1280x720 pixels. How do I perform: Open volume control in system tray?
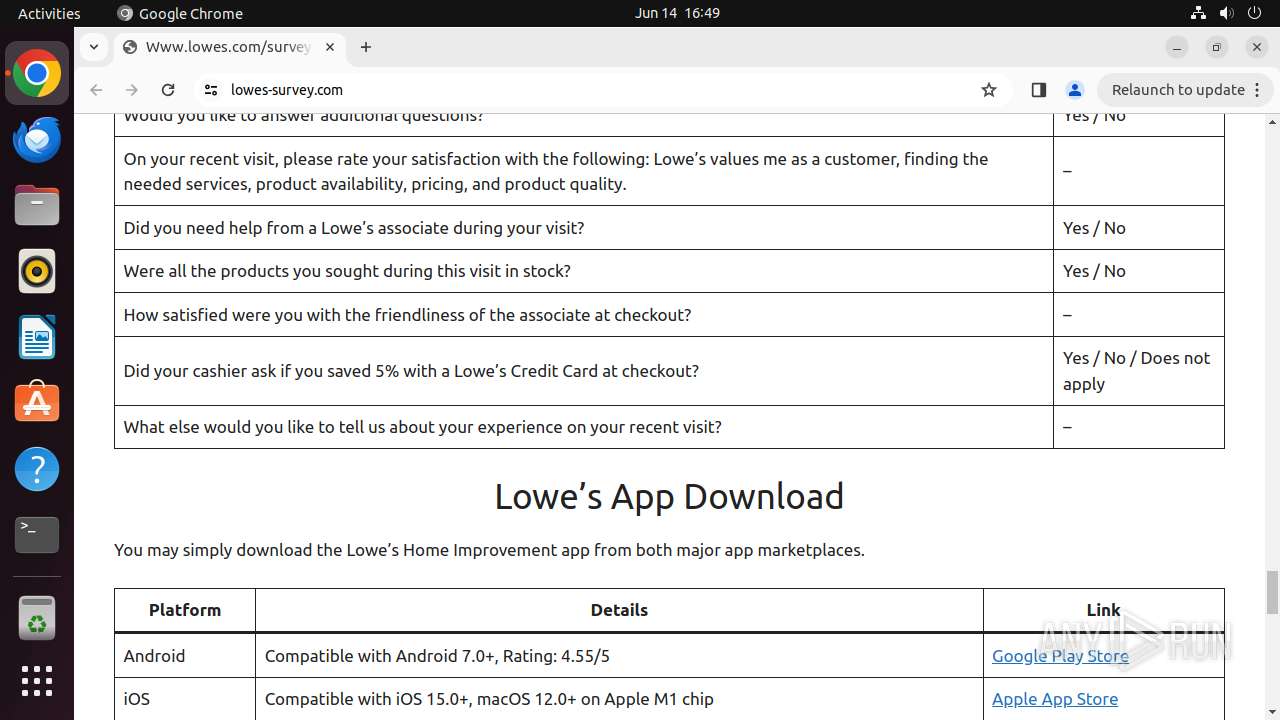1226,13
